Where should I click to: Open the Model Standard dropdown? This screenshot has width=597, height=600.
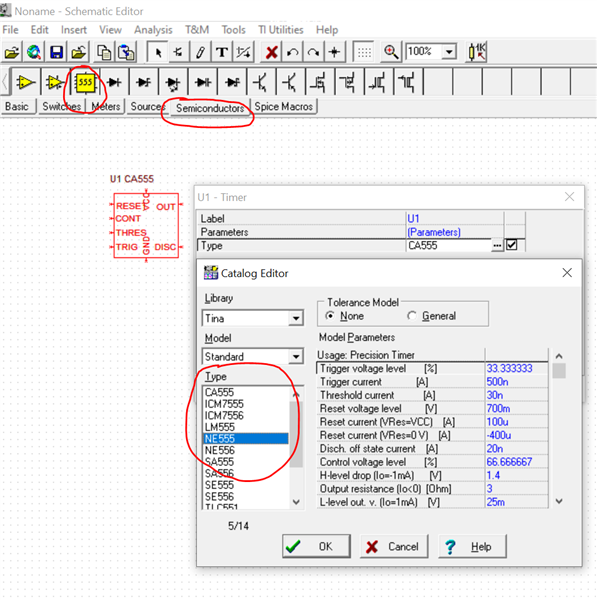pos(296,357)
